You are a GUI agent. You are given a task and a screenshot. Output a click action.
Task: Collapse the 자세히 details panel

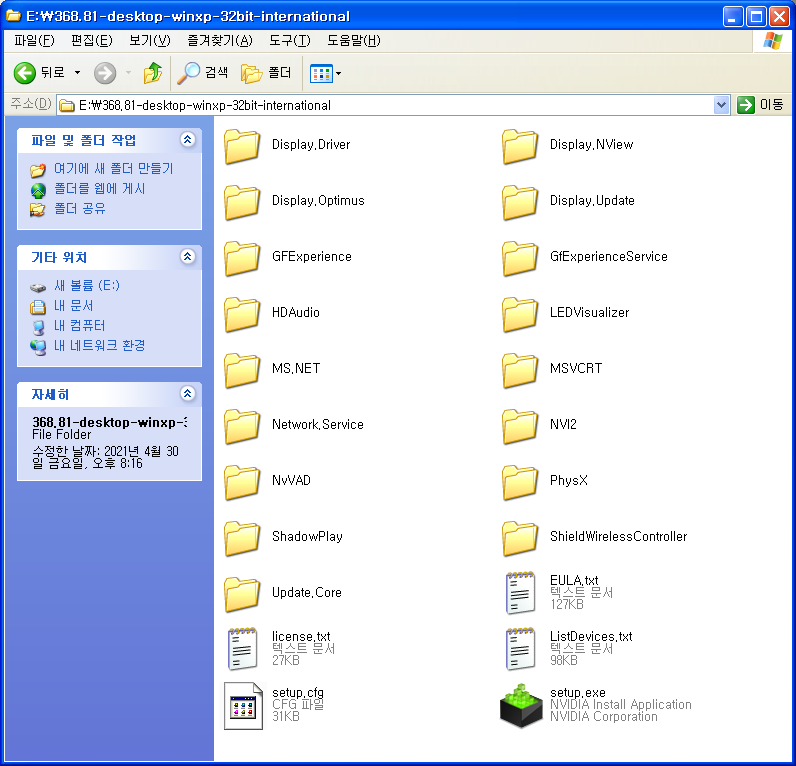coord(187,393)
